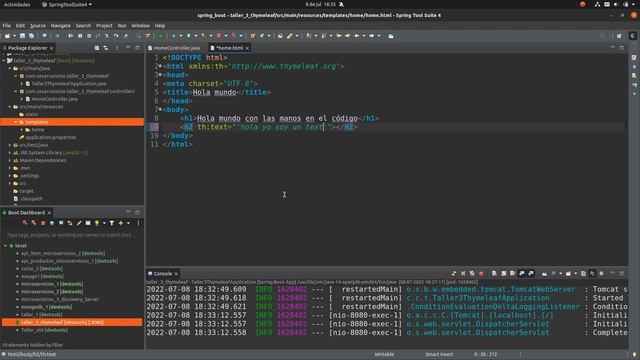Toggle the filter funnel in Boot Dashboard
This screenshot has height=360, width=640.
(111, 223)
